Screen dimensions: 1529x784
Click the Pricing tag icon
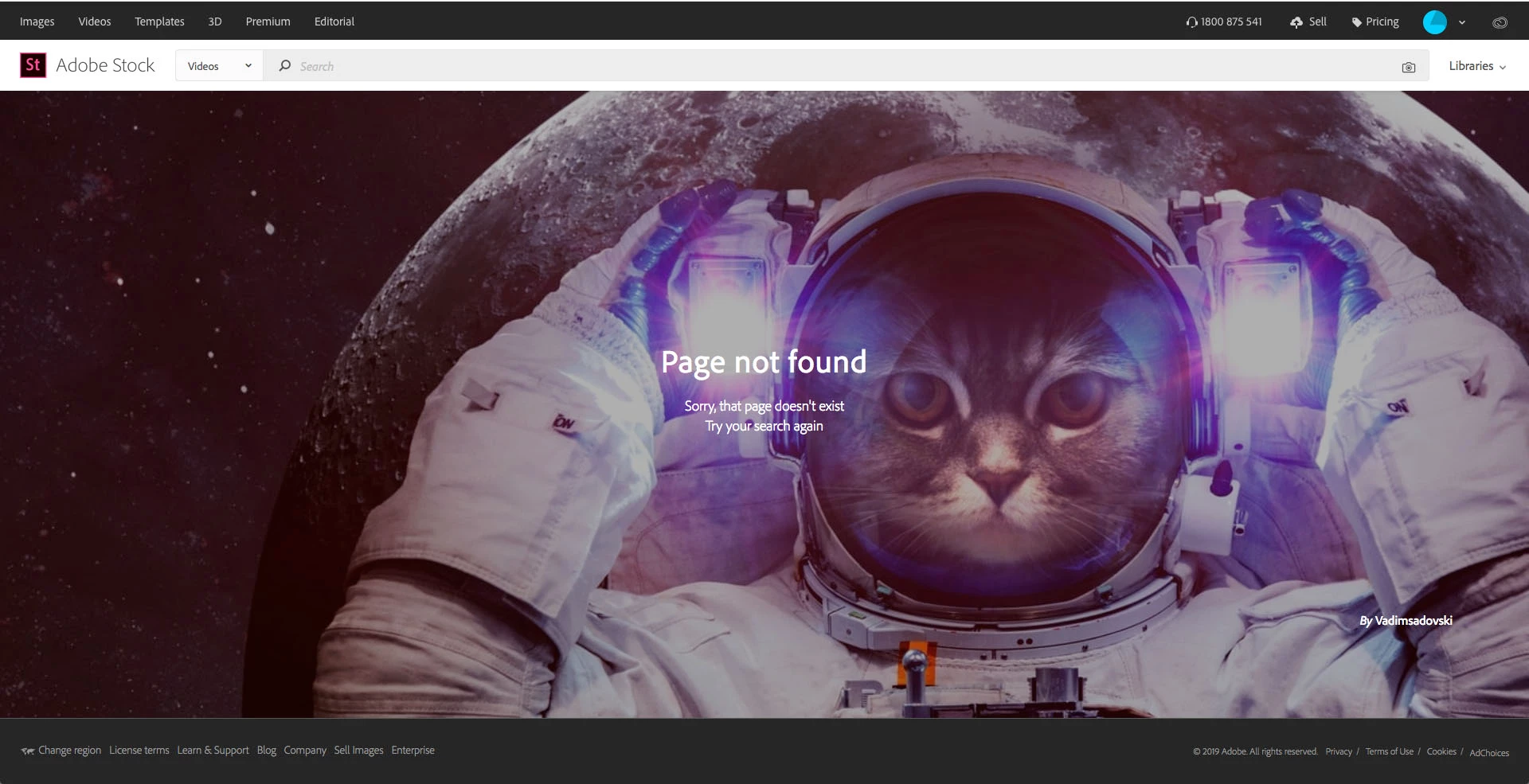1357,22
